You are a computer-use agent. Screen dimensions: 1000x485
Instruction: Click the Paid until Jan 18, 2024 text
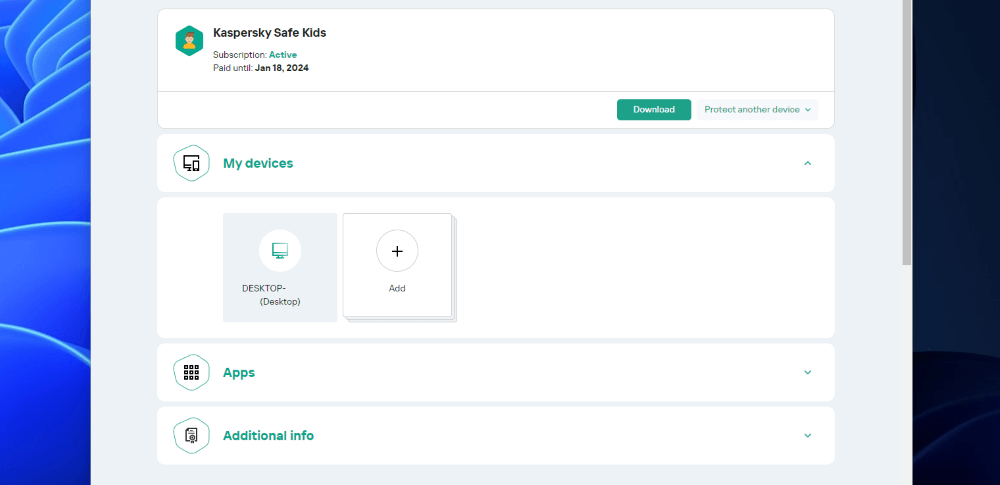261,68
